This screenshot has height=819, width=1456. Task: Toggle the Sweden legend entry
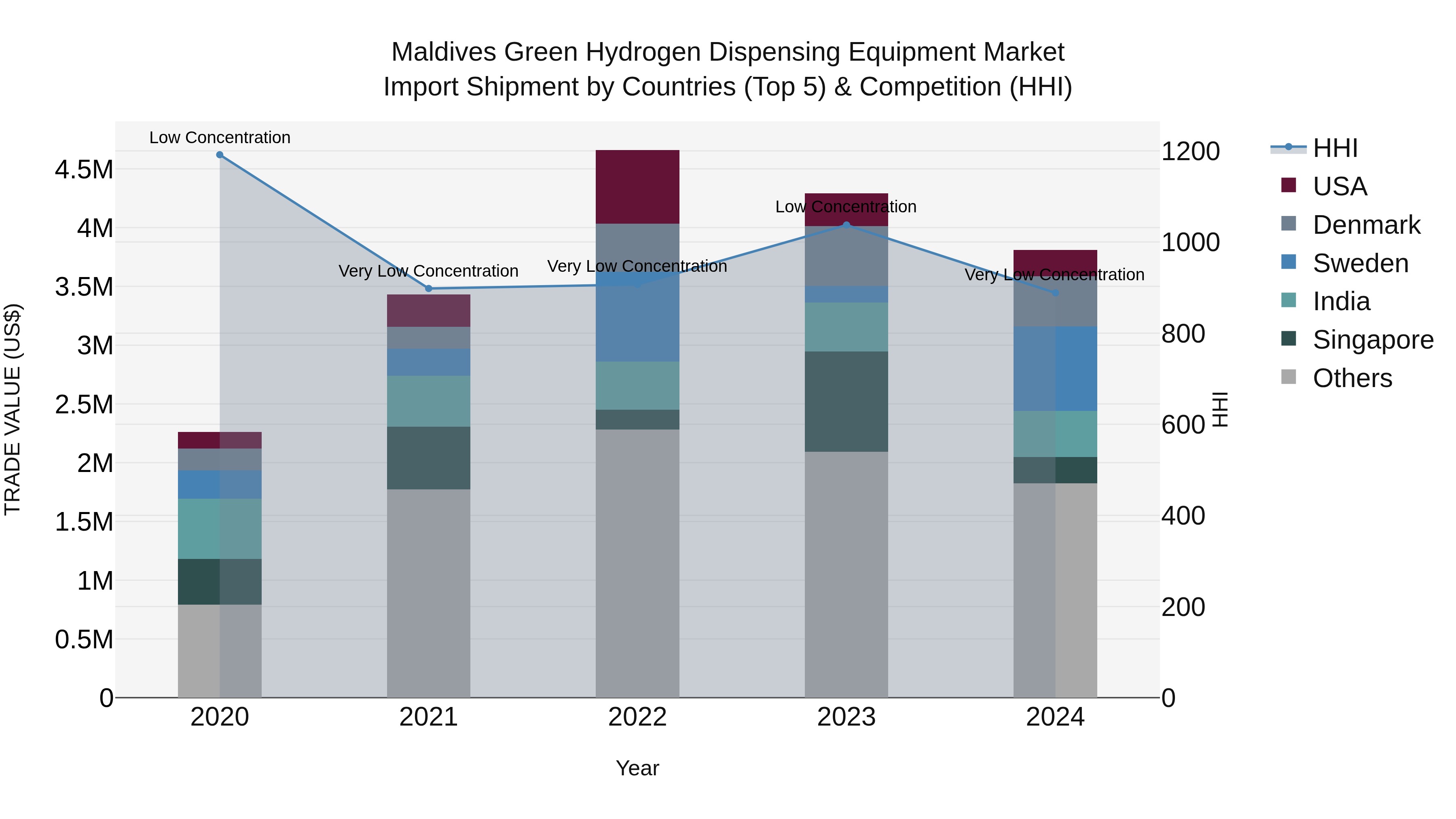1345,263
